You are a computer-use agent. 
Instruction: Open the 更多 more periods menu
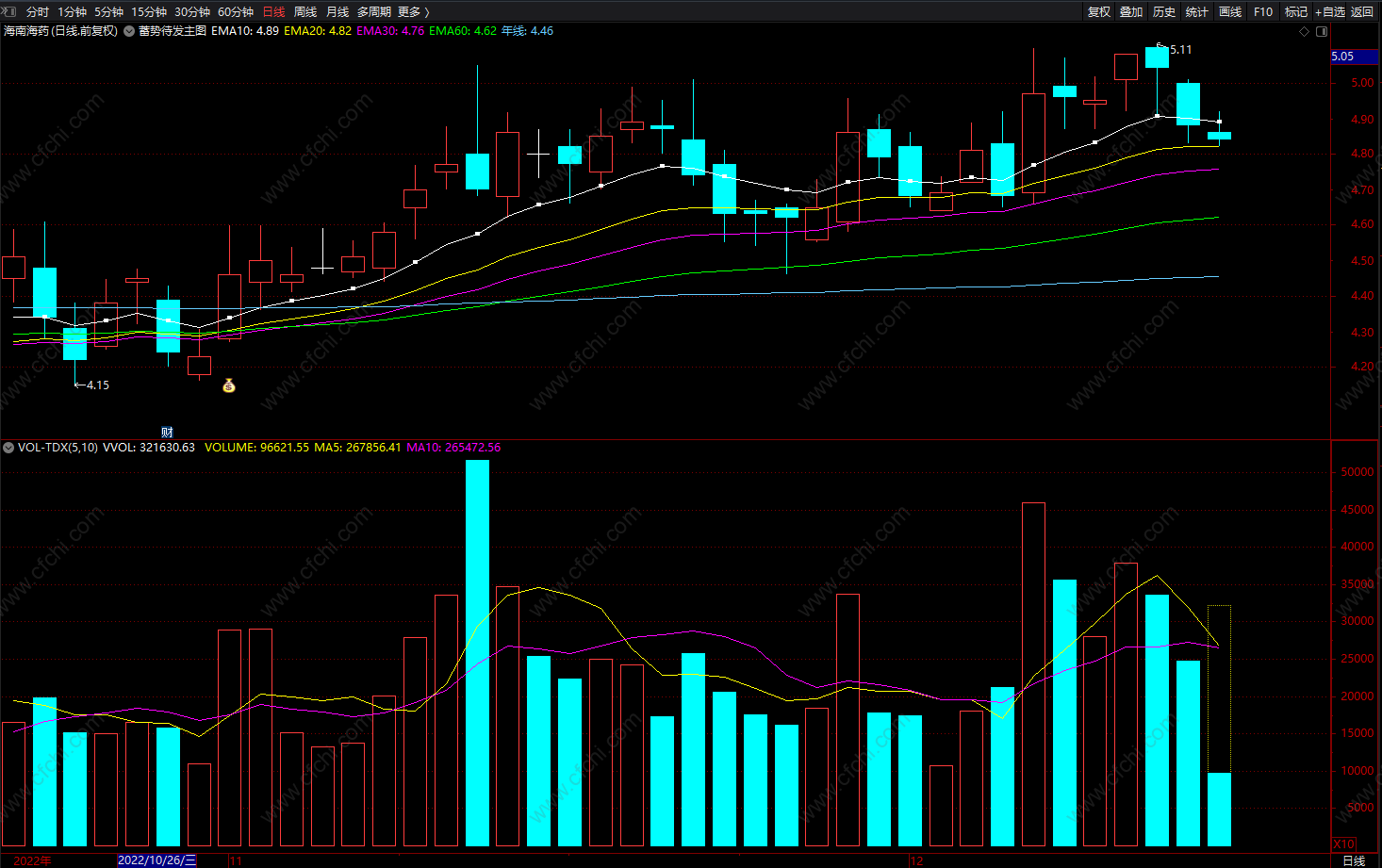(x=413, y=11)
